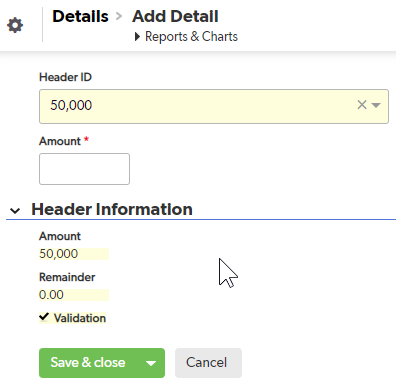Open the Save & close options arrow
This screenshot has height=389, width=396.
pyautogui.click(x=151, y=363)
